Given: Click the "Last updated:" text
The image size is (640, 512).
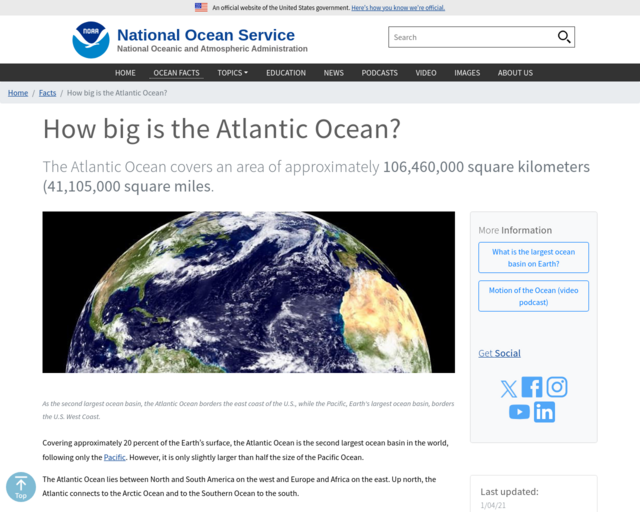Looking at the screenshot, I should (509, 492).
